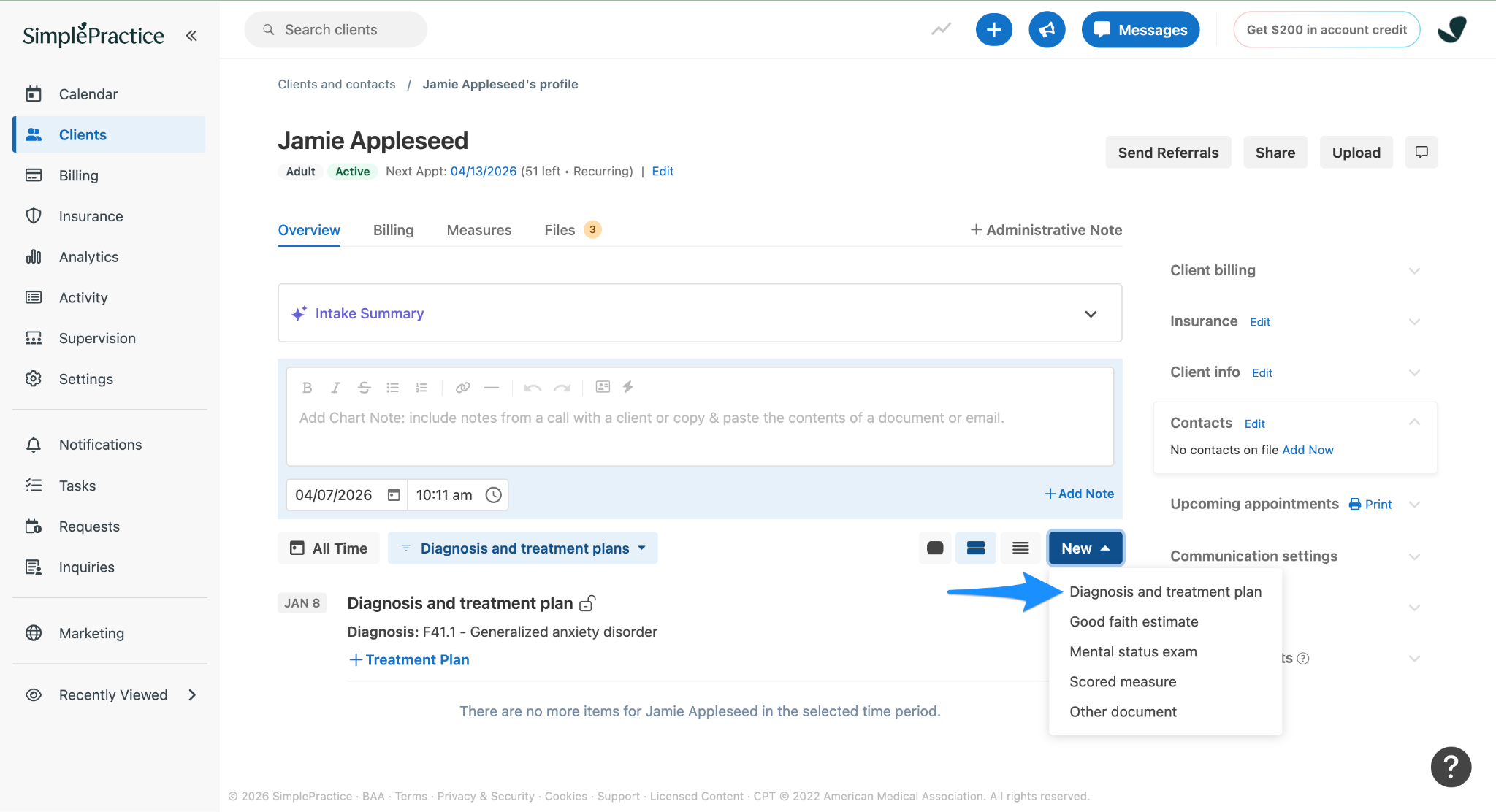Open the megaphone announcements icon
Viewport: 1496px width, 812px height.
tap(1046, 29)
